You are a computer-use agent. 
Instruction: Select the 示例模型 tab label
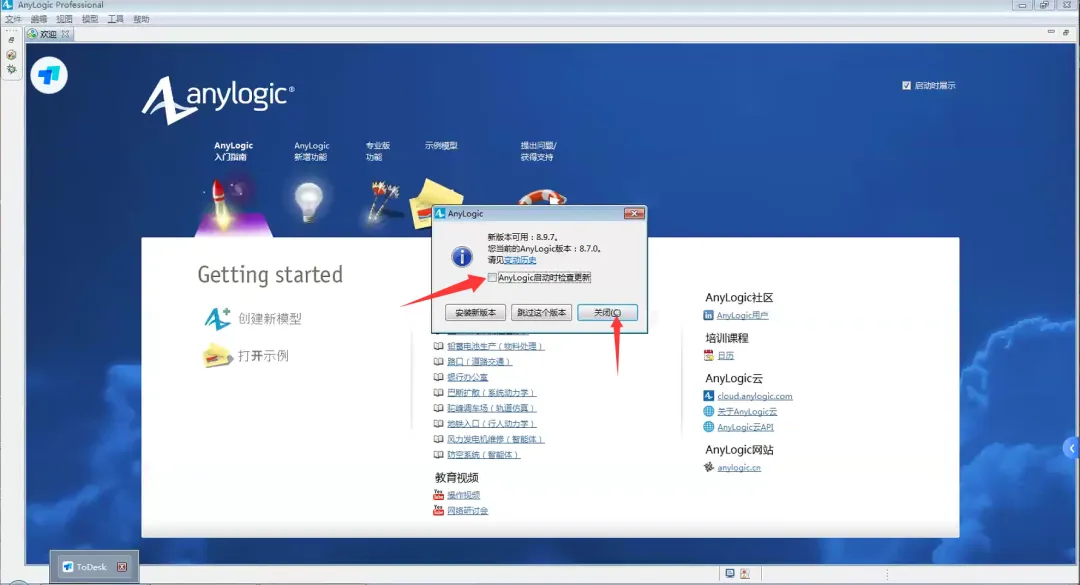(441, 145)
